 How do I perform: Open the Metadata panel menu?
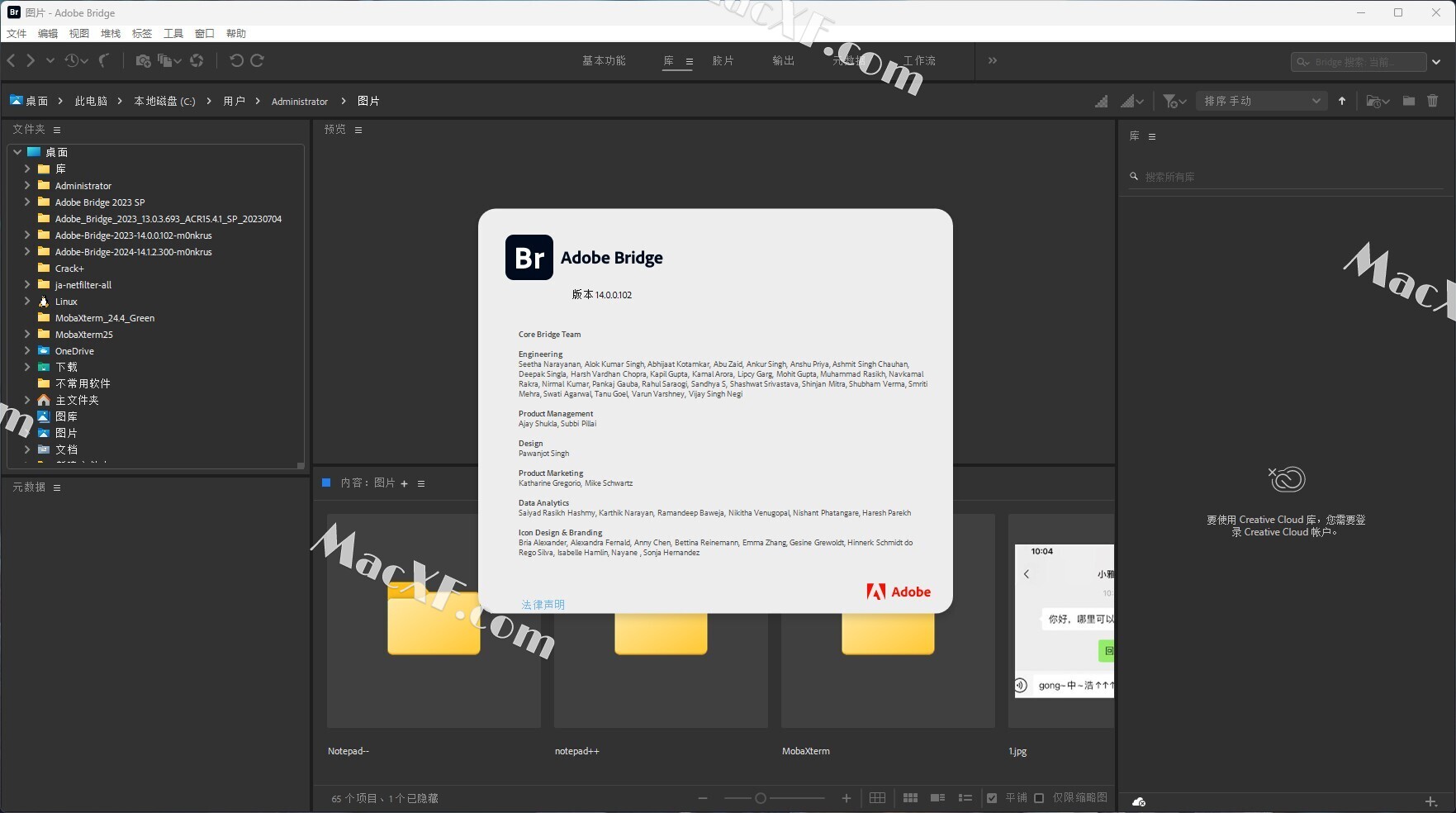[57, 487]
